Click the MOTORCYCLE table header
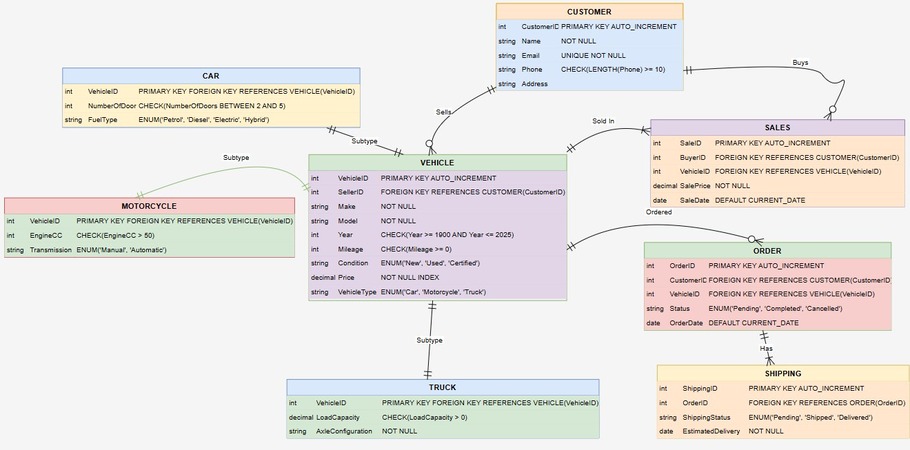 pyautogui.click(x=149, y=205)
